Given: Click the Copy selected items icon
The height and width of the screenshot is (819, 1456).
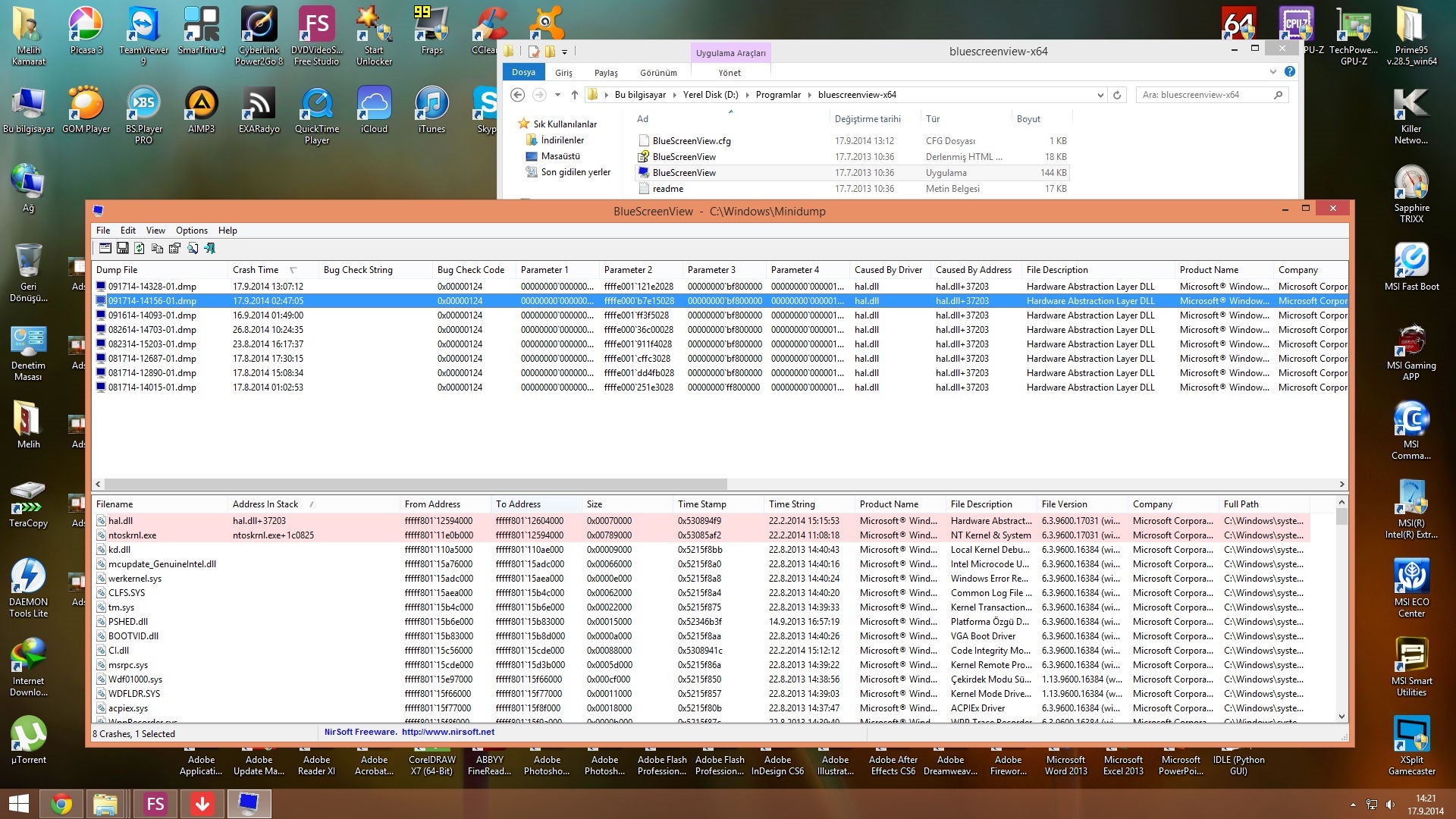Looking at the screenshot, I should pyautogui.click(x=157, y=249).
